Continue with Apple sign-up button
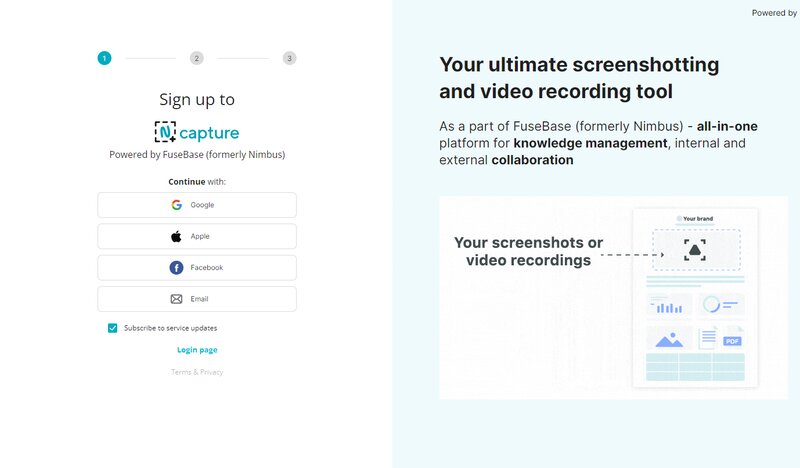Viewport: 800px width, 468px height. [x=197, y=236]
